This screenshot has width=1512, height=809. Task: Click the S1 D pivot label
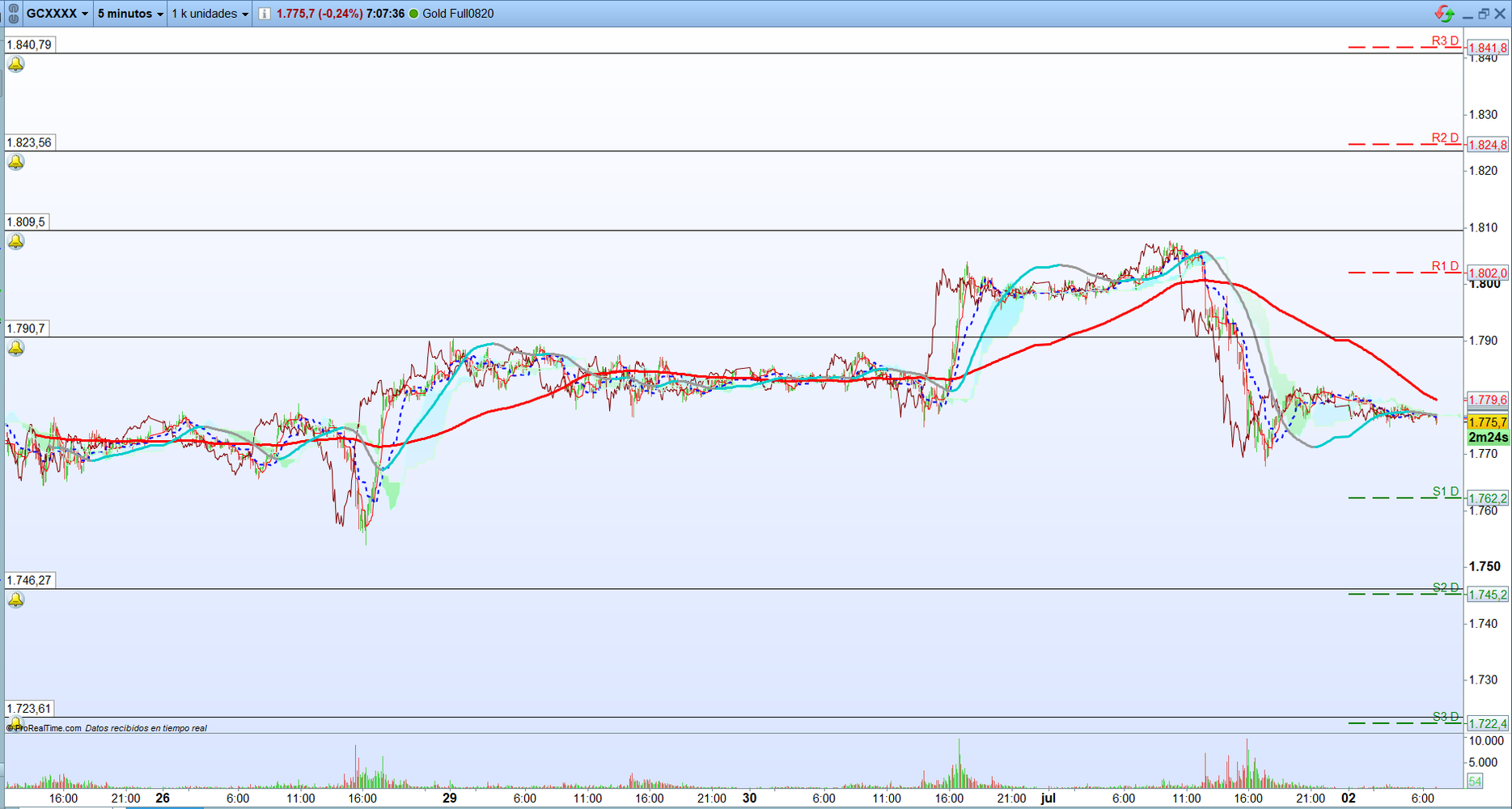(x=1446, y=491)
